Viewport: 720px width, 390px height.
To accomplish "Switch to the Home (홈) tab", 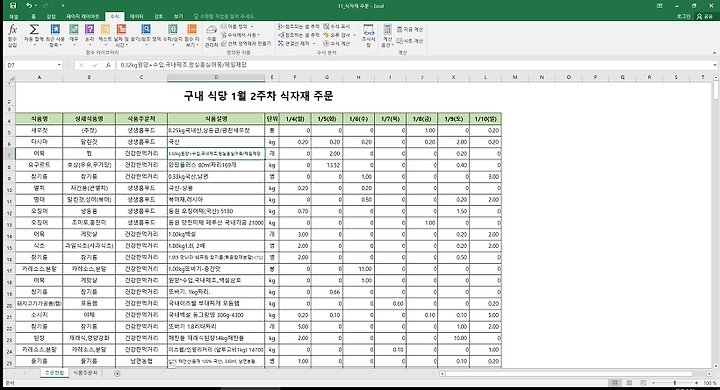I will tap(33, 16).
